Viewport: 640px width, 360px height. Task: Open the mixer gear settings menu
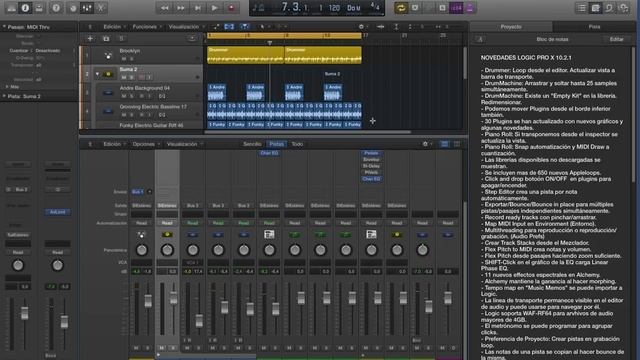pyautogui.click(x=425, y=144)
